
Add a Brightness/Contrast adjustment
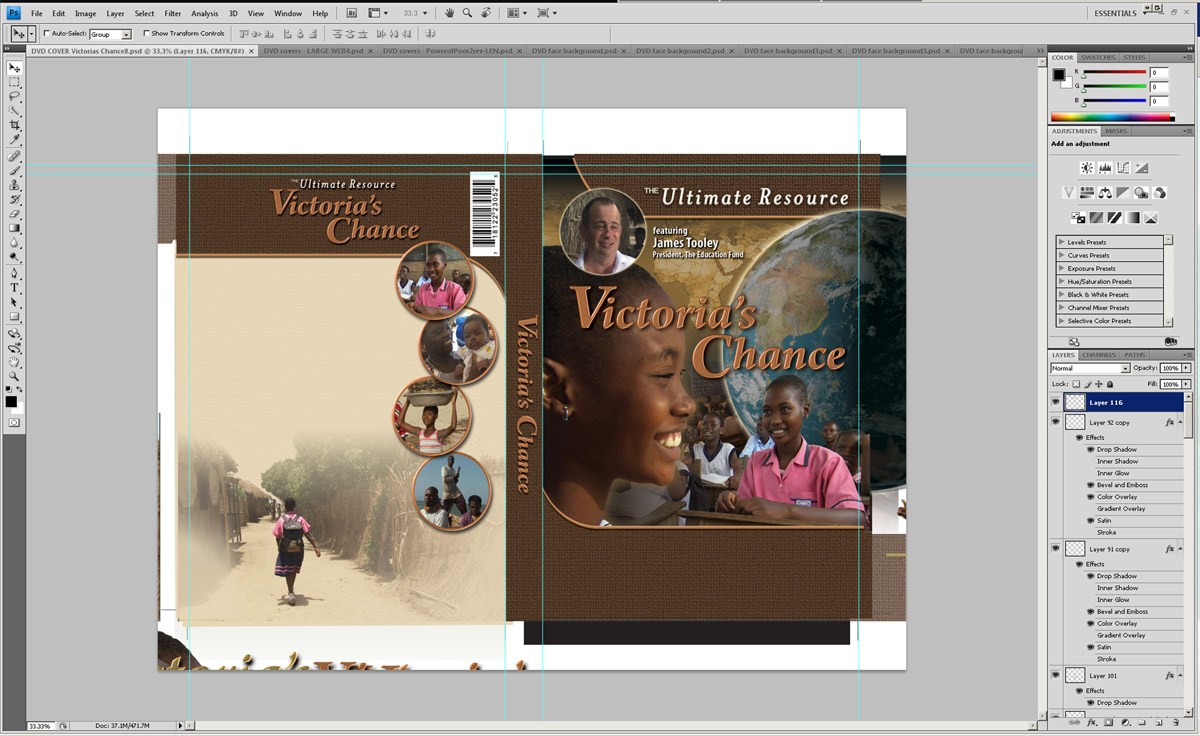[x=1087, y=168]
